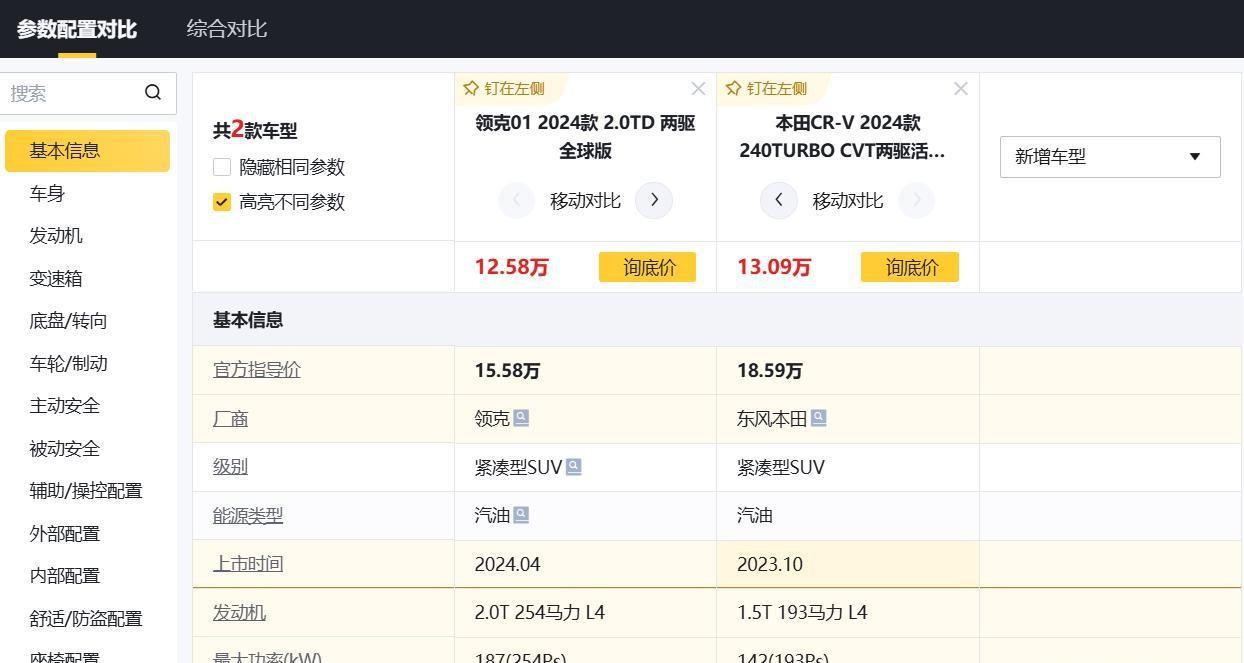The width and height of the screenshot is (1244, 663).
Task: Jump to 发动机 section in sidebar
Action: tap(56, 236)
